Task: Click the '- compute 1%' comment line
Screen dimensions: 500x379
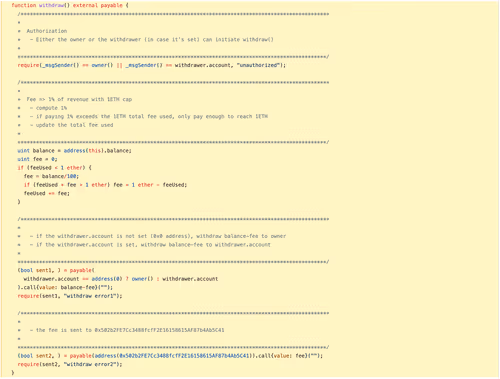Action: coord(48,108)
